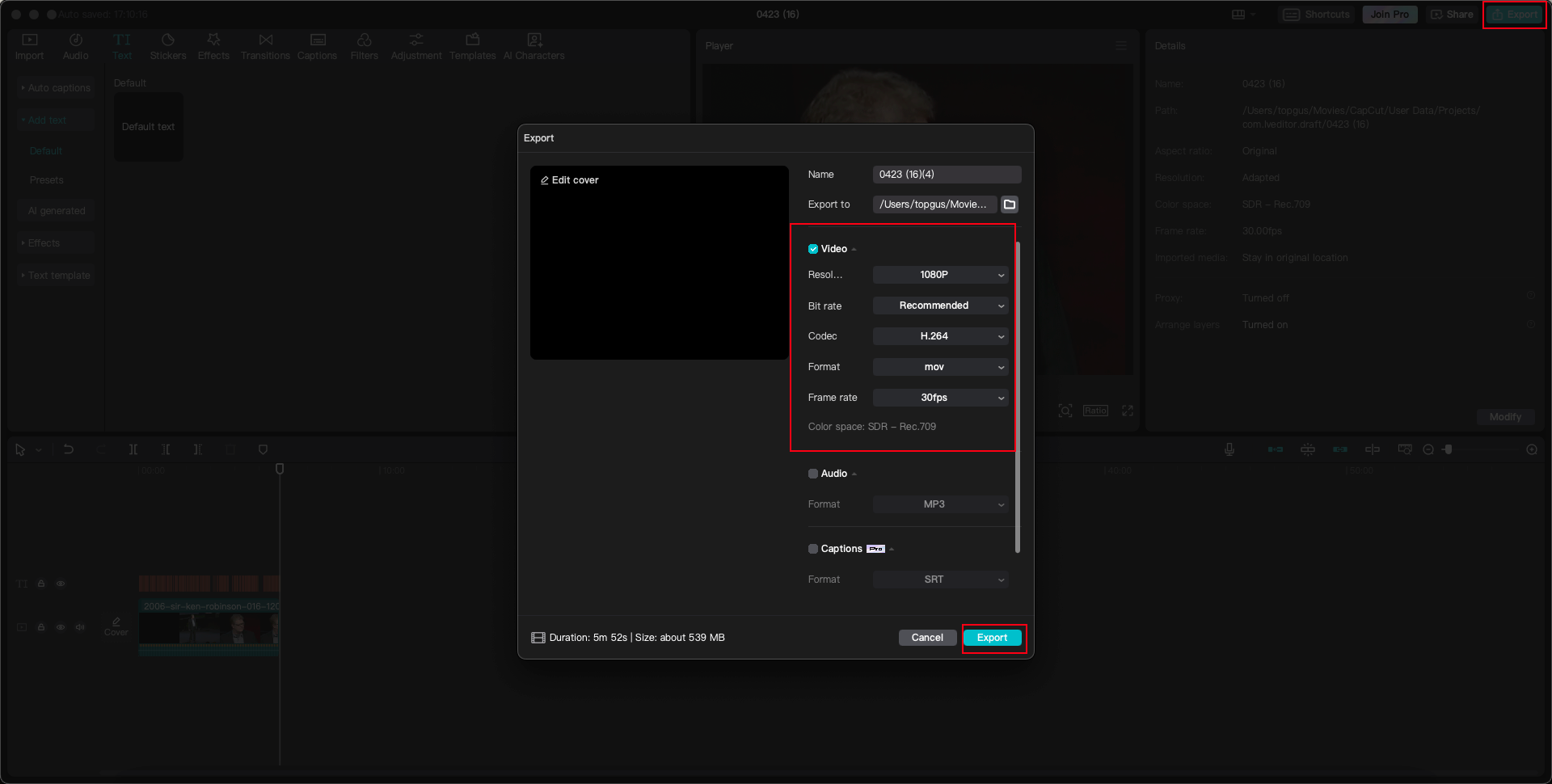This screenshot has width=1552, height=784.
Task: Click the undo icon in timeline toolbar
Action: click(x=69, y=449)
